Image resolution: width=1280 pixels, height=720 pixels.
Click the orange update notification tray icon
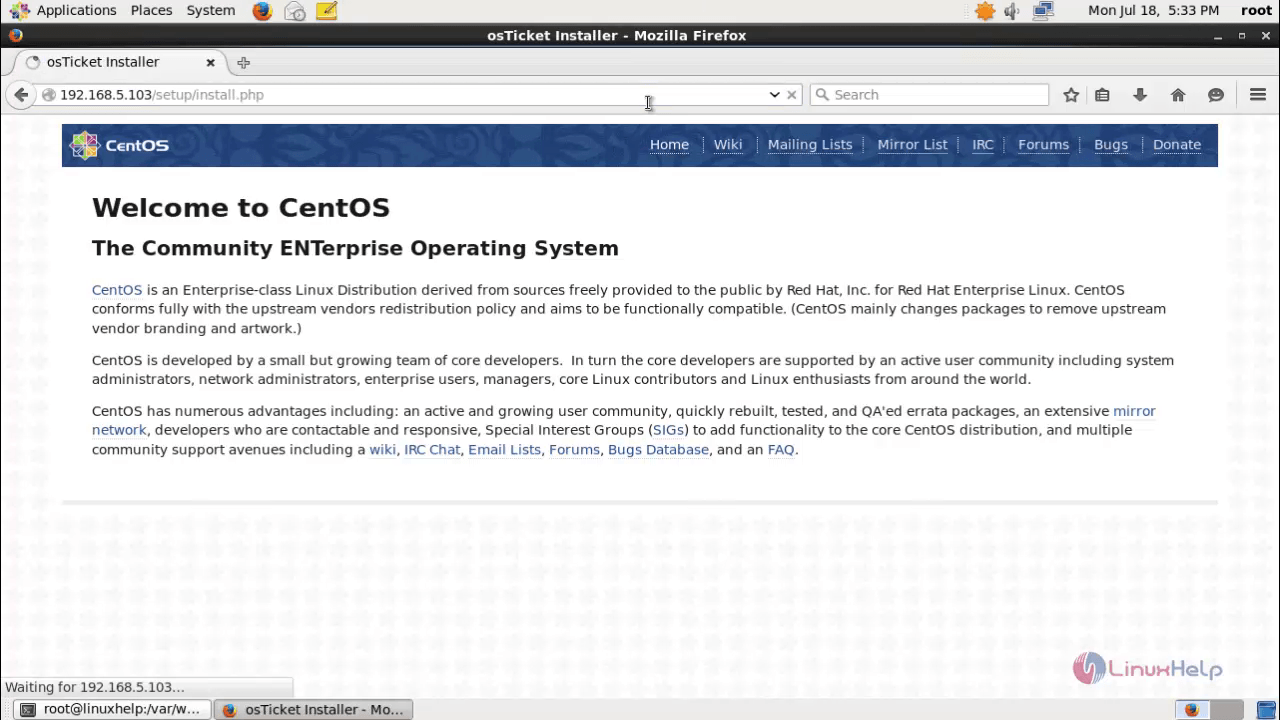point(985,11)
